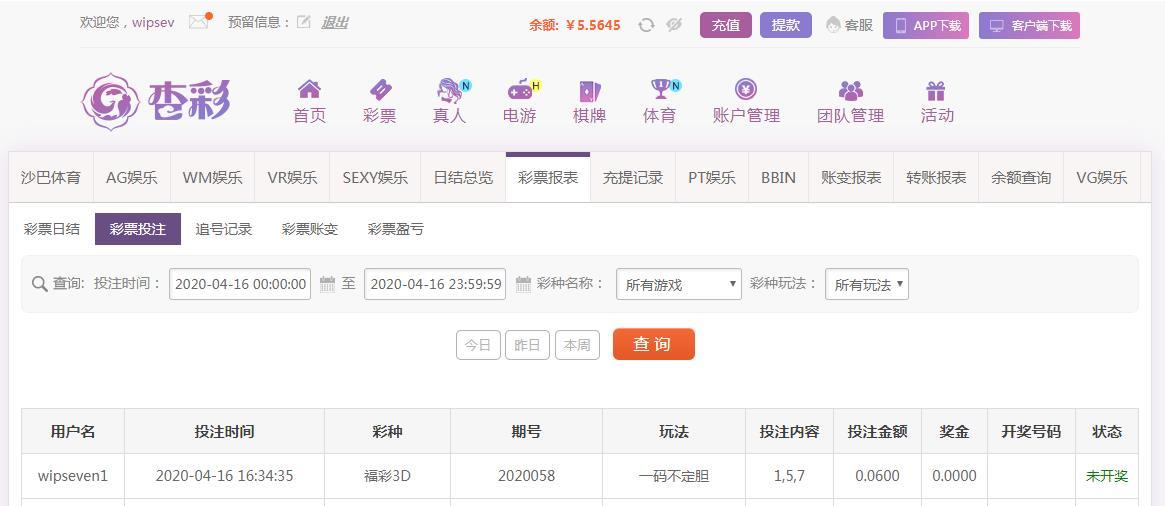Open 彩票账变 sub-tab
Image resolution: width=1165 pixels, height=506 pixels.
tap(310, 229)
